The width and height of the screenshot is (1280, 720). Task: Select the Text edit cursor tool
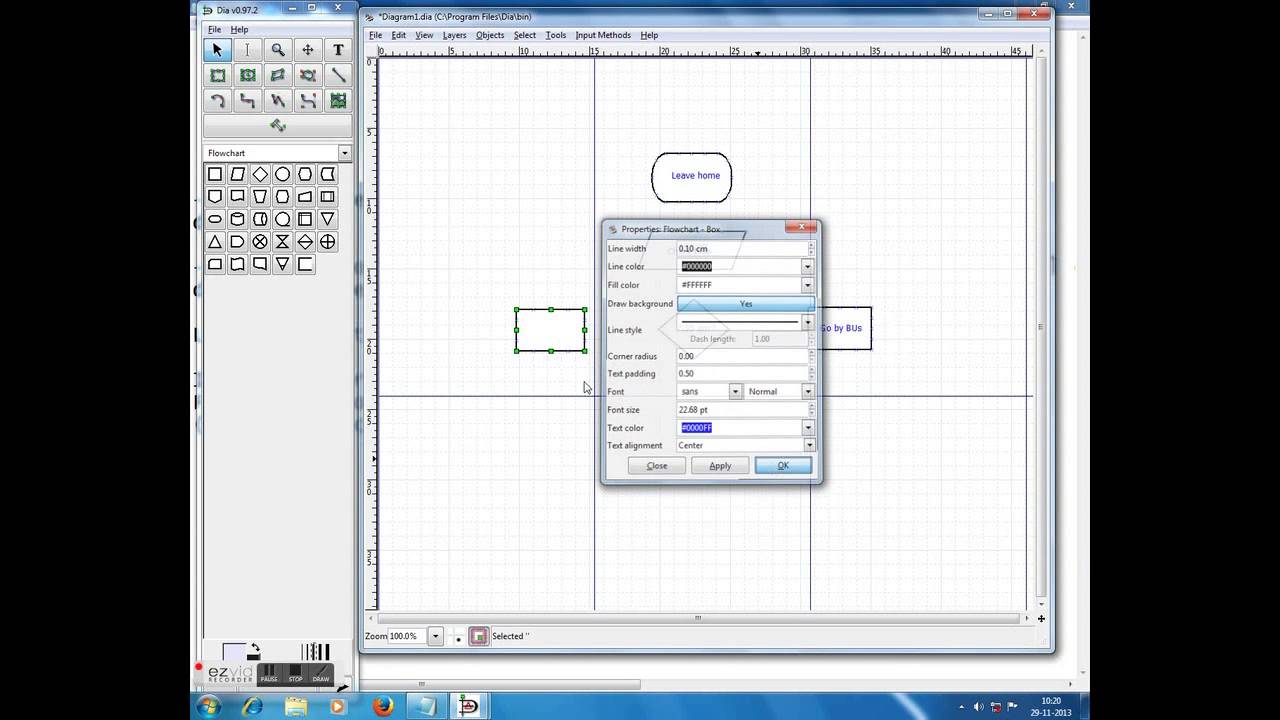tap(247, 50)
